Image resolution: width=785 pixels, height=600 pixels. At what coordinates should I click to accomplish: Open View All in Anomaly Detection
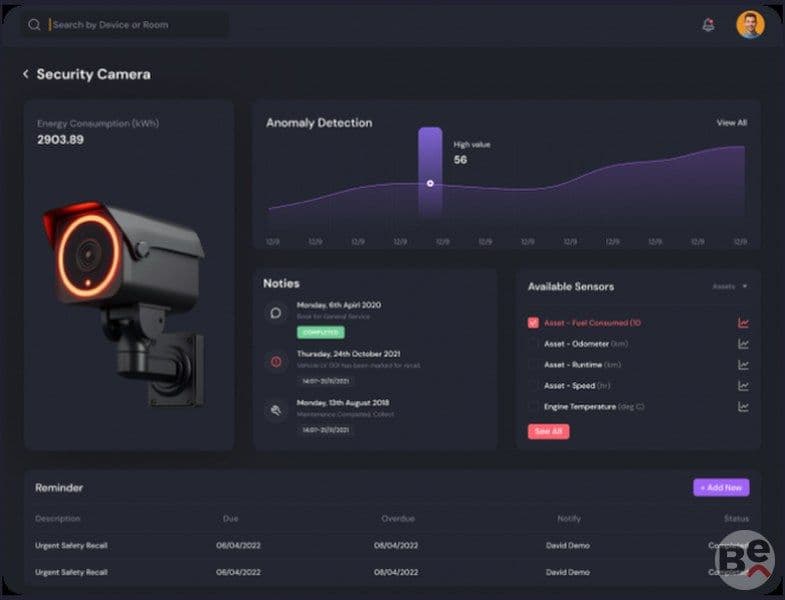tap(731, 123)
